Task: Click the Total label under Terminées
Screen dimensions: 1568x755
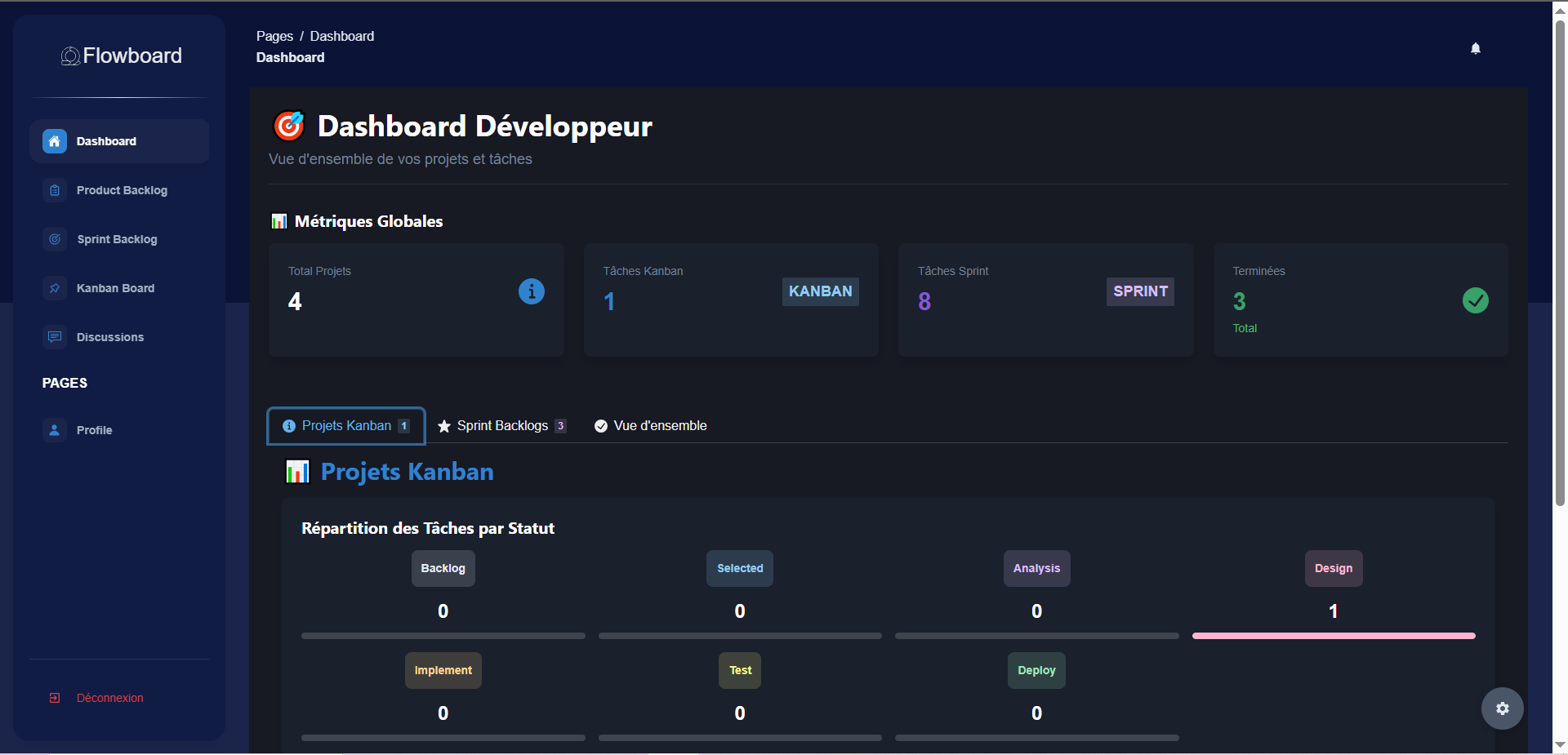Action: (1245, 328)
